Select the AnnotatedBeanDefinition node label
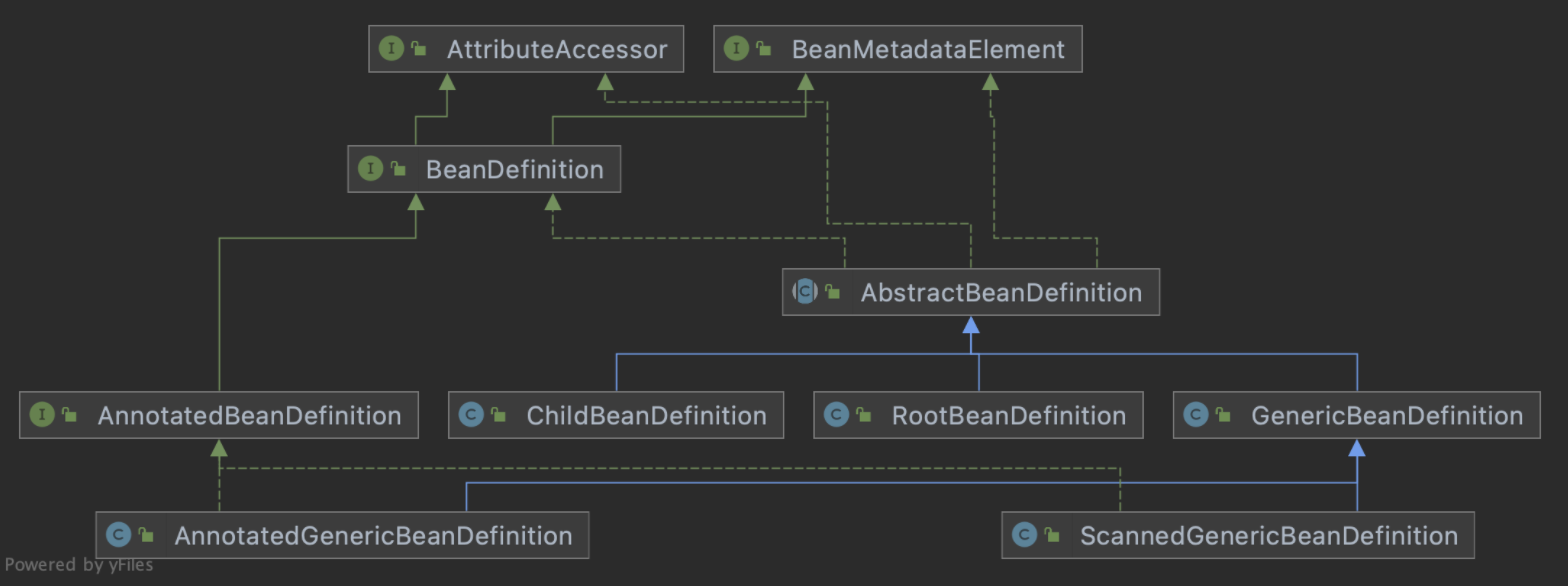Screen dimensions: 1568x586 pos(249,415)
